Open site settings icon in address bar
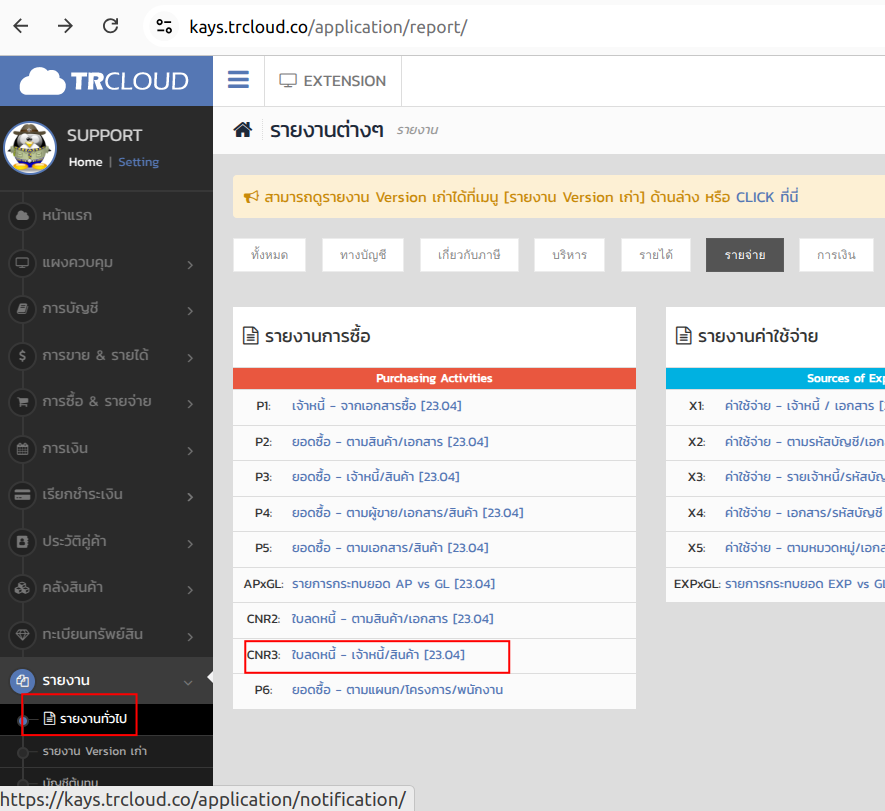Viewport: 885px width, 811px height. point(164,27)
